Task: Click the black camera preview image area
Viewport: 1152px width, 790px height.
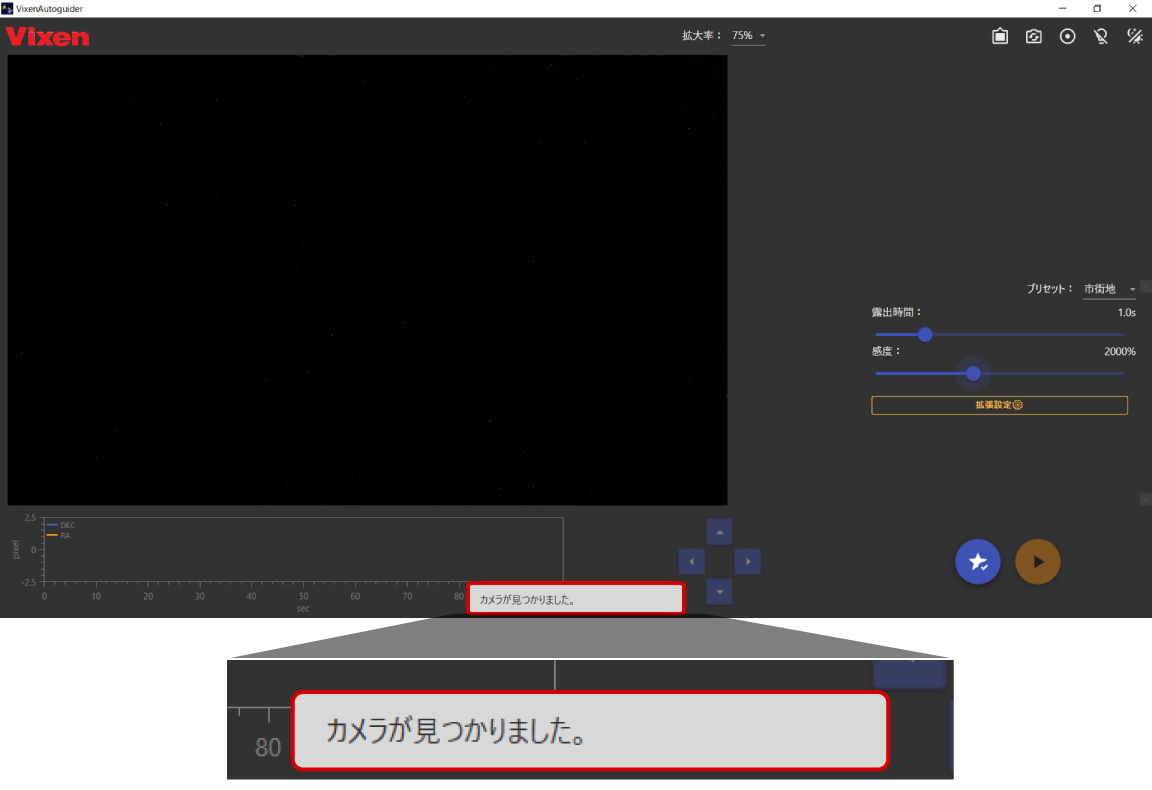Action: 367,280
